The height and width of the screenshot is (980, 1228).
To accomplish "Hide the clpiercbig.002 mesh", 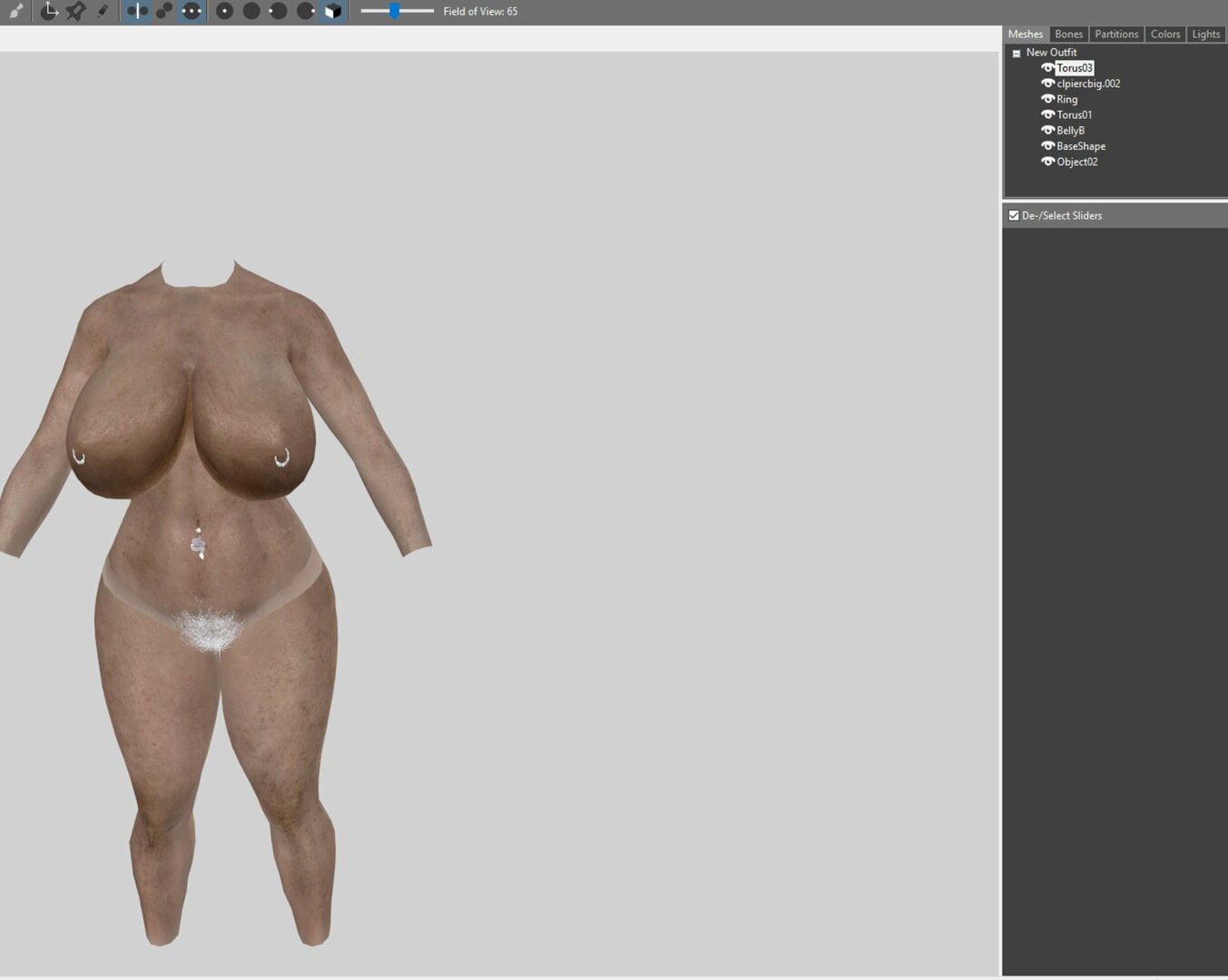I will [x=1047, y=83].
